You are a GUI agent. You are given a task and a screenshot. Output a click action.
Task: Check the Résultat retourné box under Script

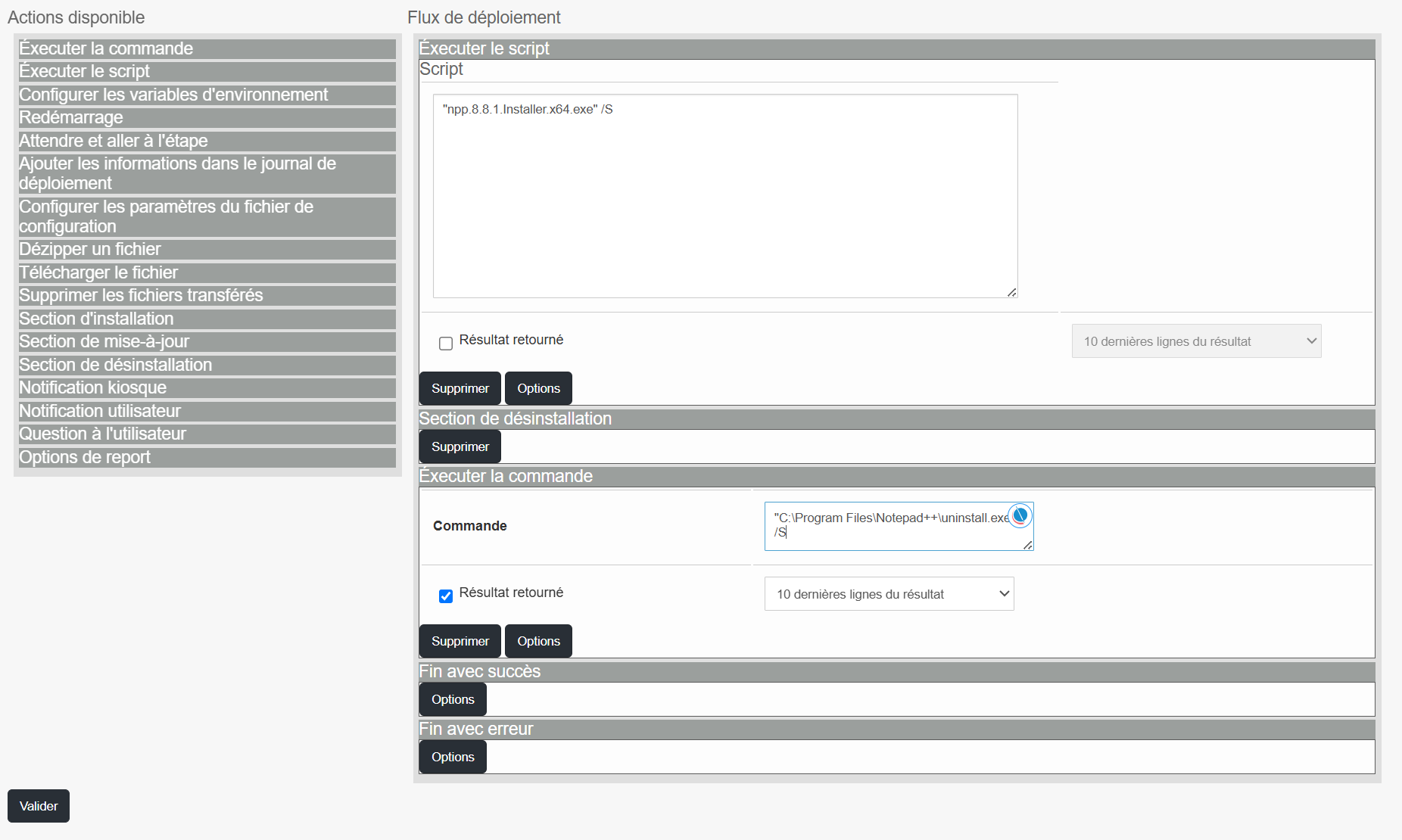coord(446,344)
